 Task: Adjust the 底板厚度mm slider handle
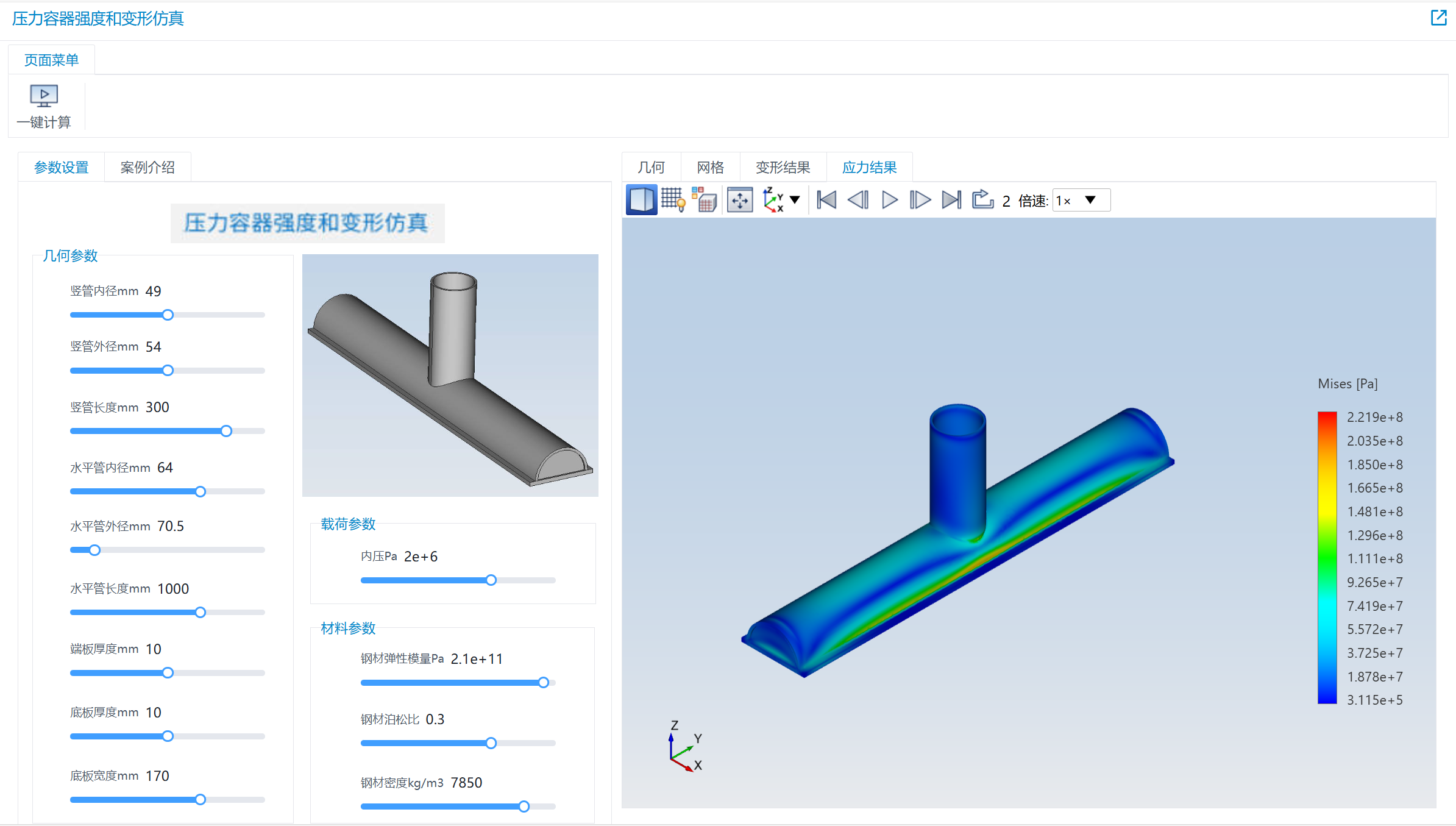point(168,736)
